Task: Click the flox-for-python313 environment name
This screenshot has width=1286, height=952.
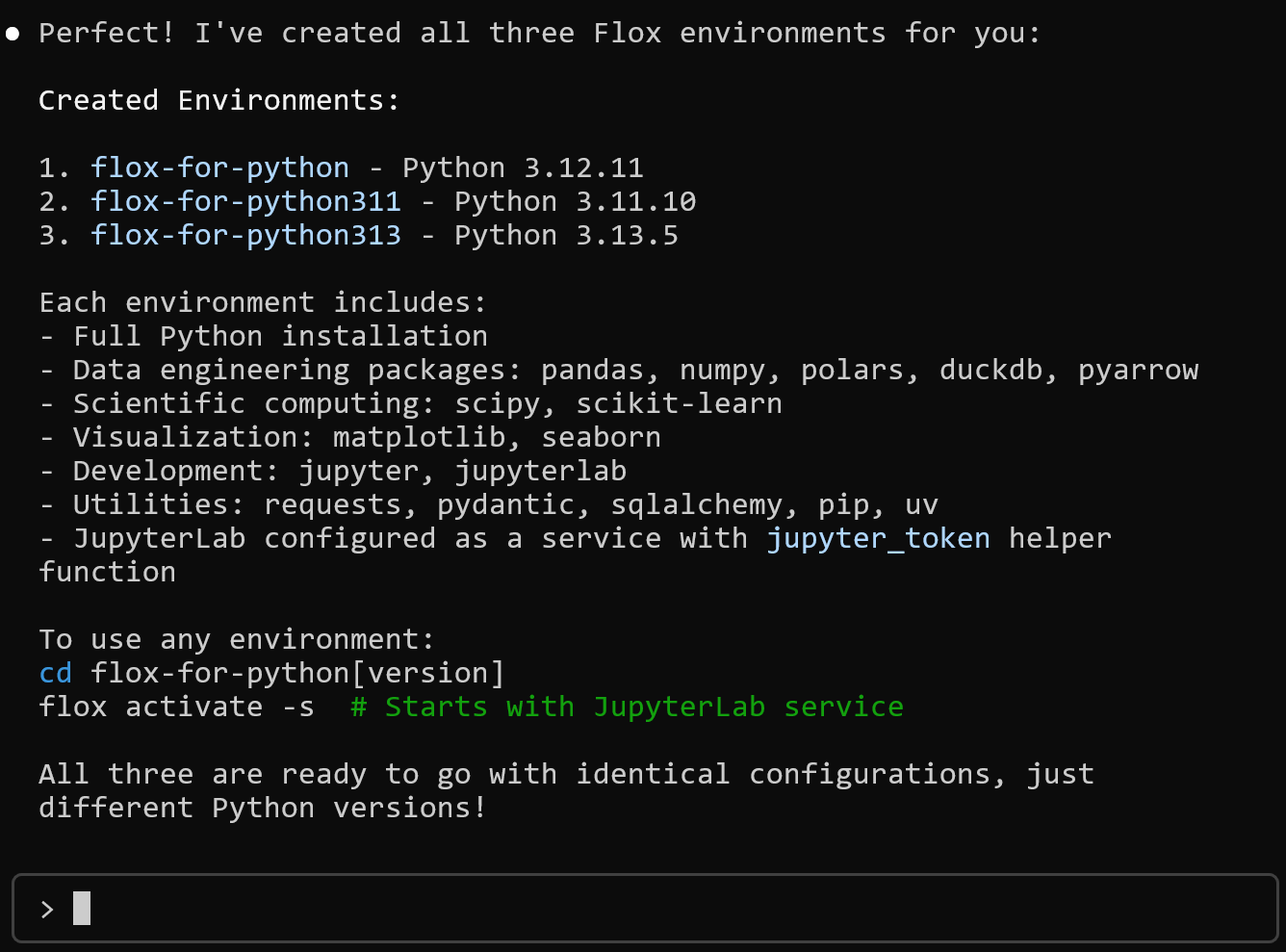Action: (x=245, y=235)
